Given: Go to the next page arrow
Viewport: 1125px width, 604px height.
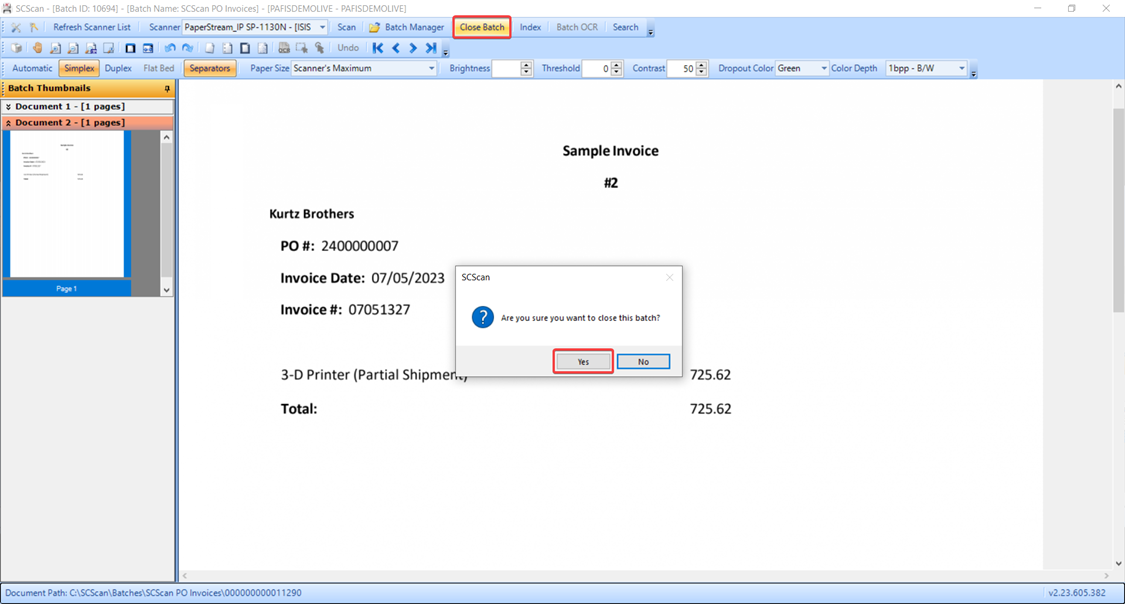Looking at the screenshot, I should tap(413, 48).
